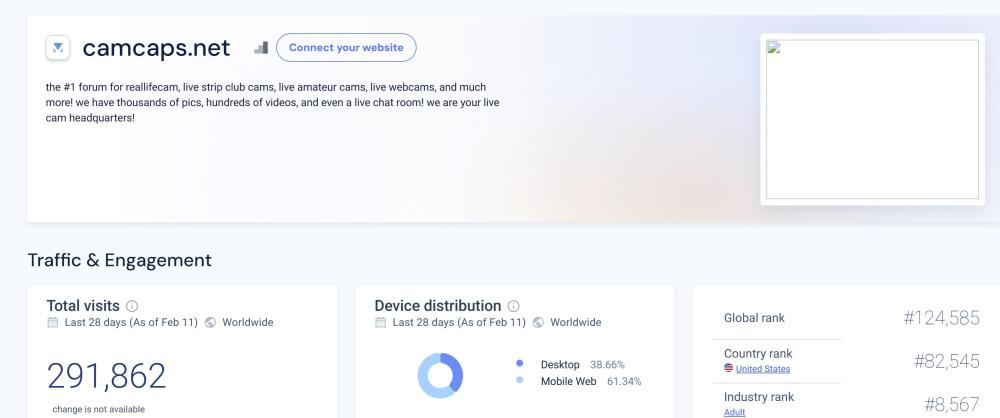Viewport: 1000px width, 418px height.
Task: Click the US flag icon
Action: coord(729,369)
